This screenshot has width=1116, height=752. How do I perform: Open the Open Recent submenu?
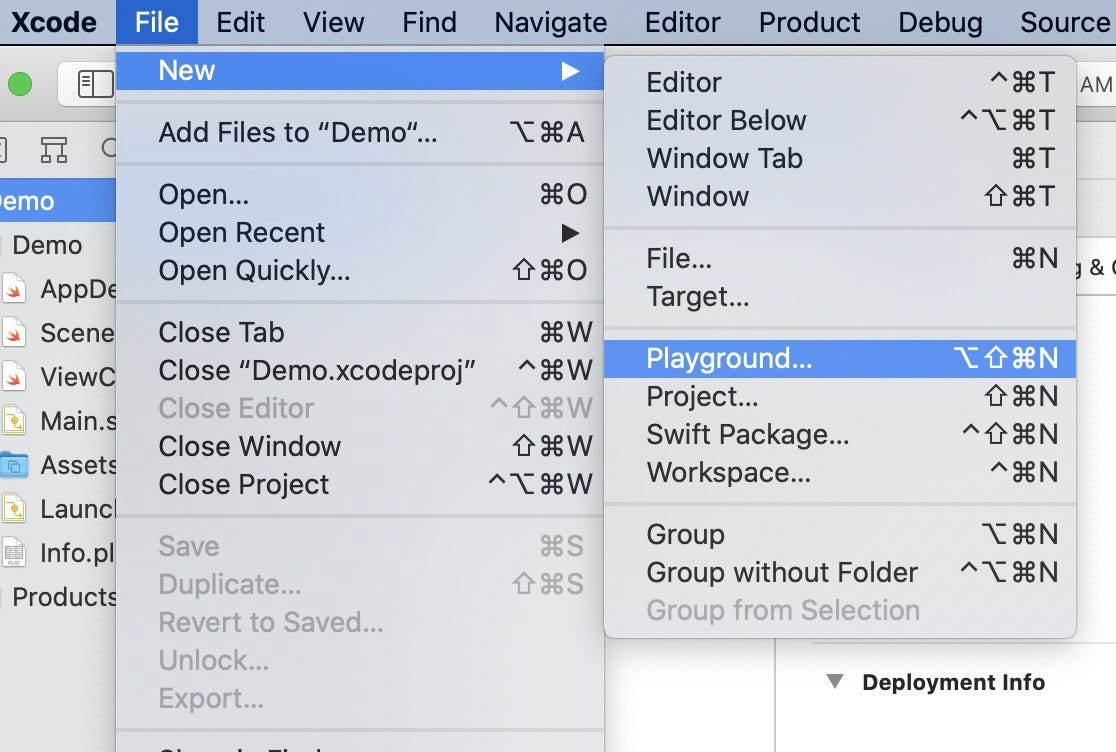[241, 233]
